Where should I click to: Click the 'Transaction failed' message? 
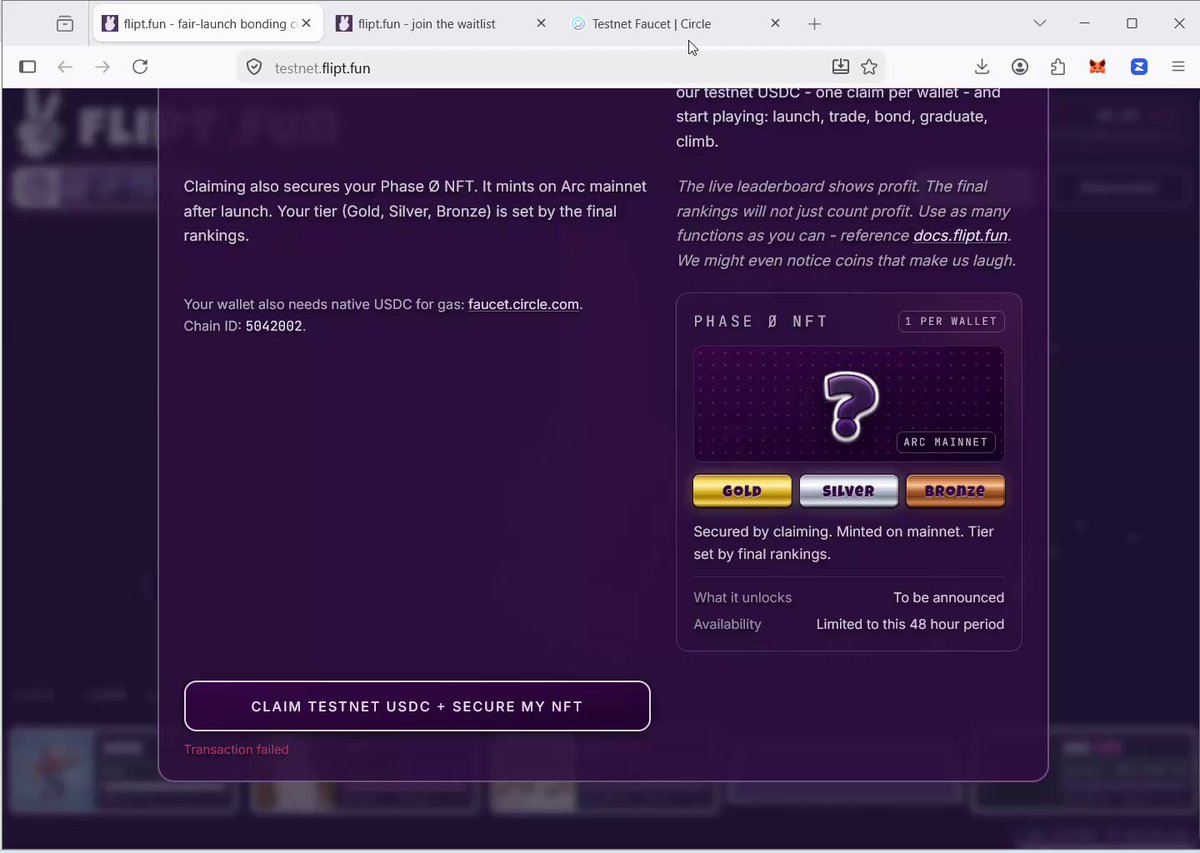coord(236,749)
